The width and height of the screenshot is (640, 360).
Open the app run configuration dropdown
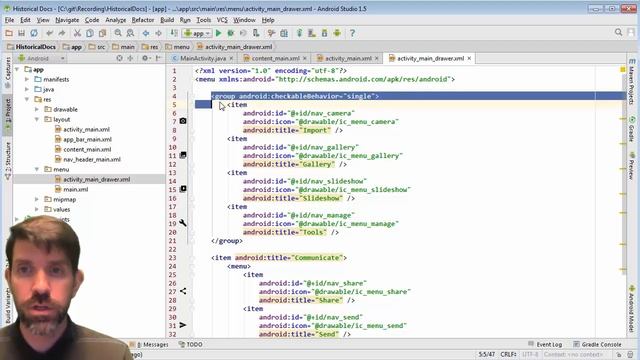(x=197, y=33)
